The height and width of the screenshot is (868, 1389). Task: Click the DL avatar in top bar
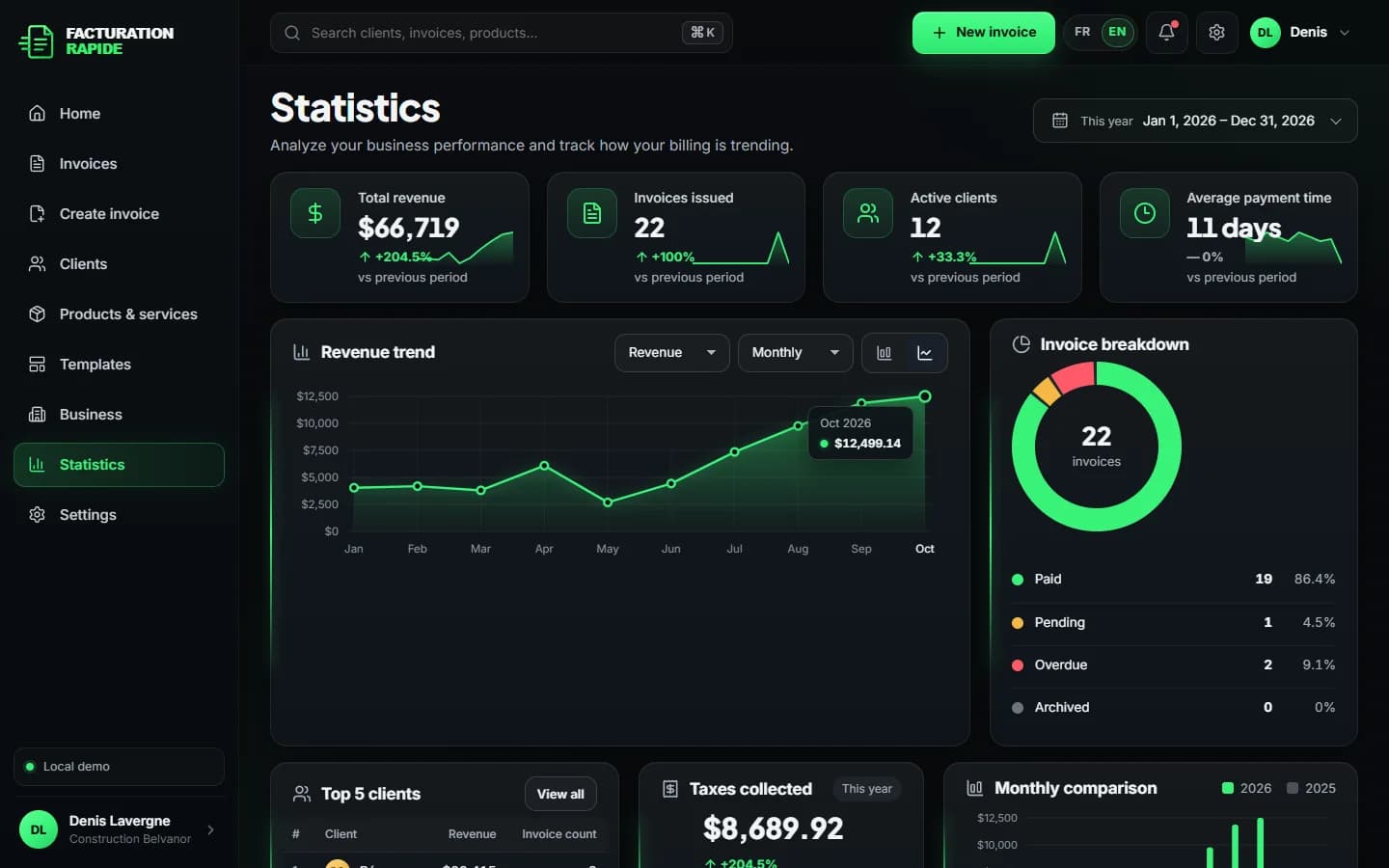tap(1266, 33)
